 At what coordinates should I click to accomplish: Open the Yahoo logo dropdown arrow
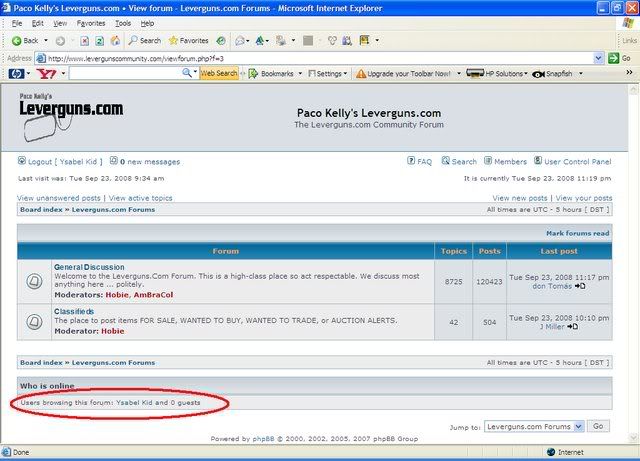(63, 74)
